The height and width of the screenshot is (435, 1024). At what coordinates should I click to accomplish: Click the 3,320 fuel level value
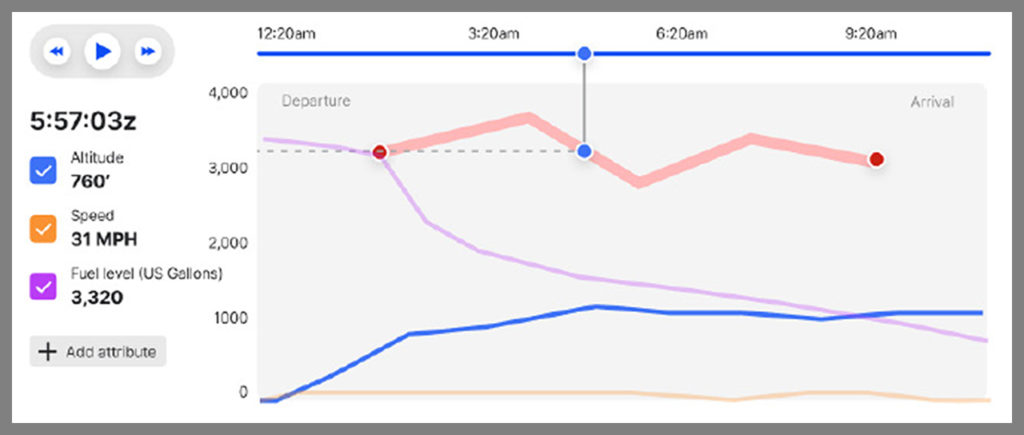click(91, 298)
